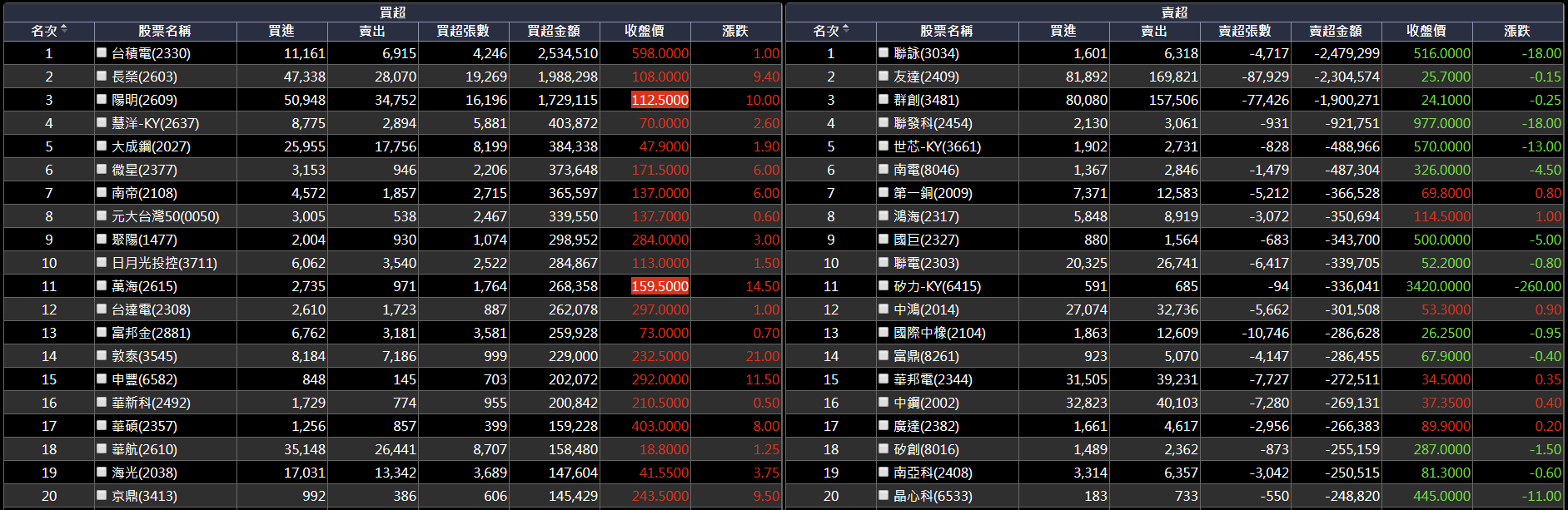Sort 賣超 table by 買進 column header
The height and width of the screenshot is (510, 1568).
tap(1063, 31)
